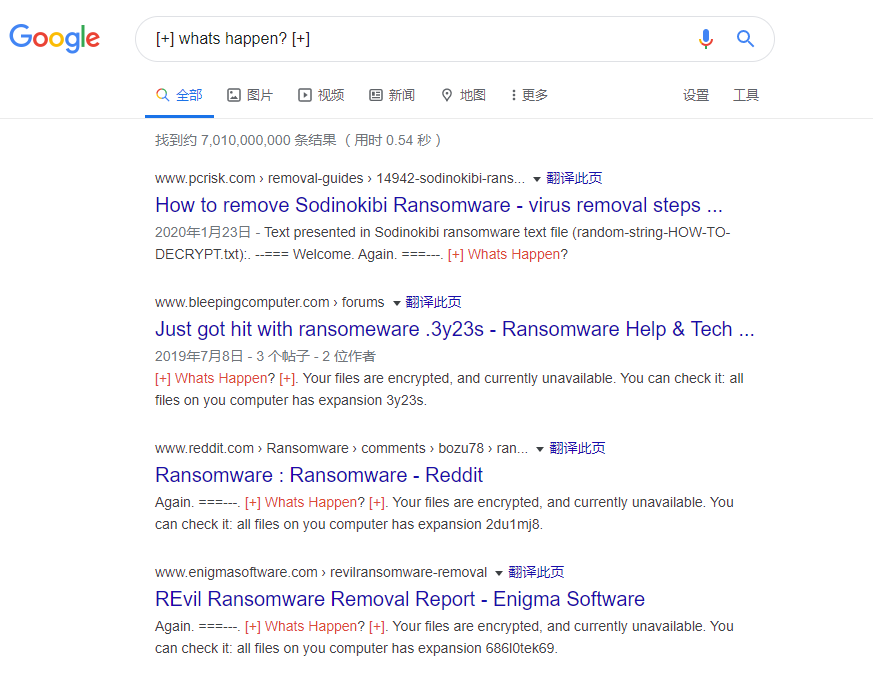
Task: Translate the enigmasoftware.com result page
Action: click(536, 572)
